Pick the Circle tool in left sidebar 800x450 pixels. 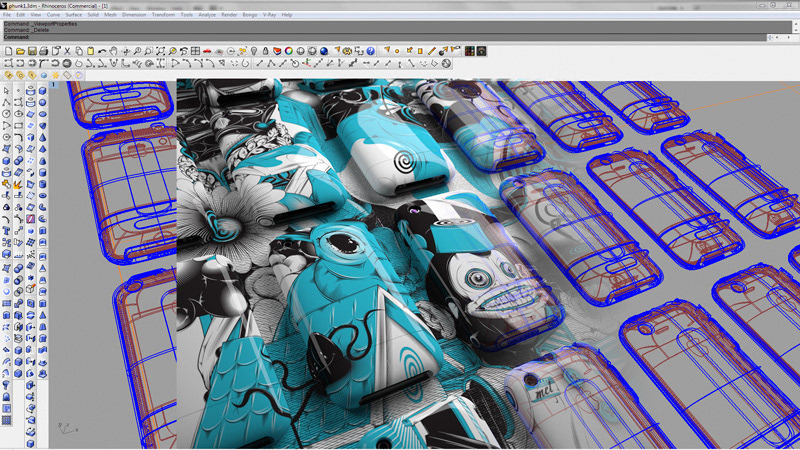coord(7,114)
